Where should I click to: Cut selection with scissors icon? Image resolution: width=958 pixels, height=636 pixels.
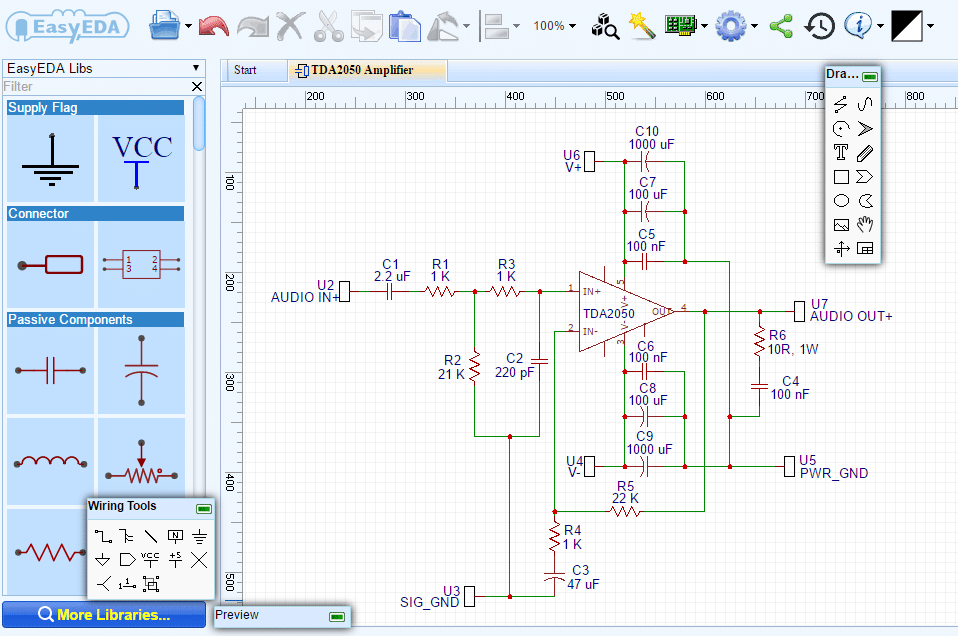pyautogui.click(x=328, y=26)
